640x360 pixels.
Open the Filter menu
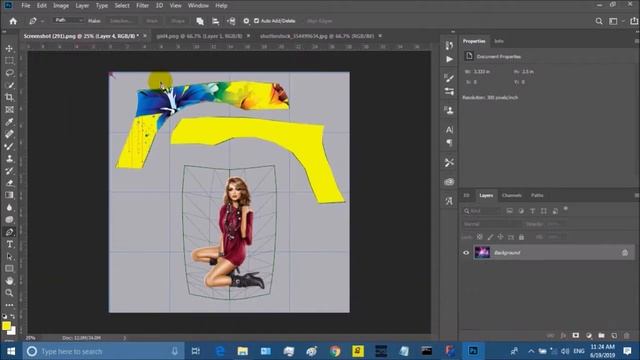[142, 6]
